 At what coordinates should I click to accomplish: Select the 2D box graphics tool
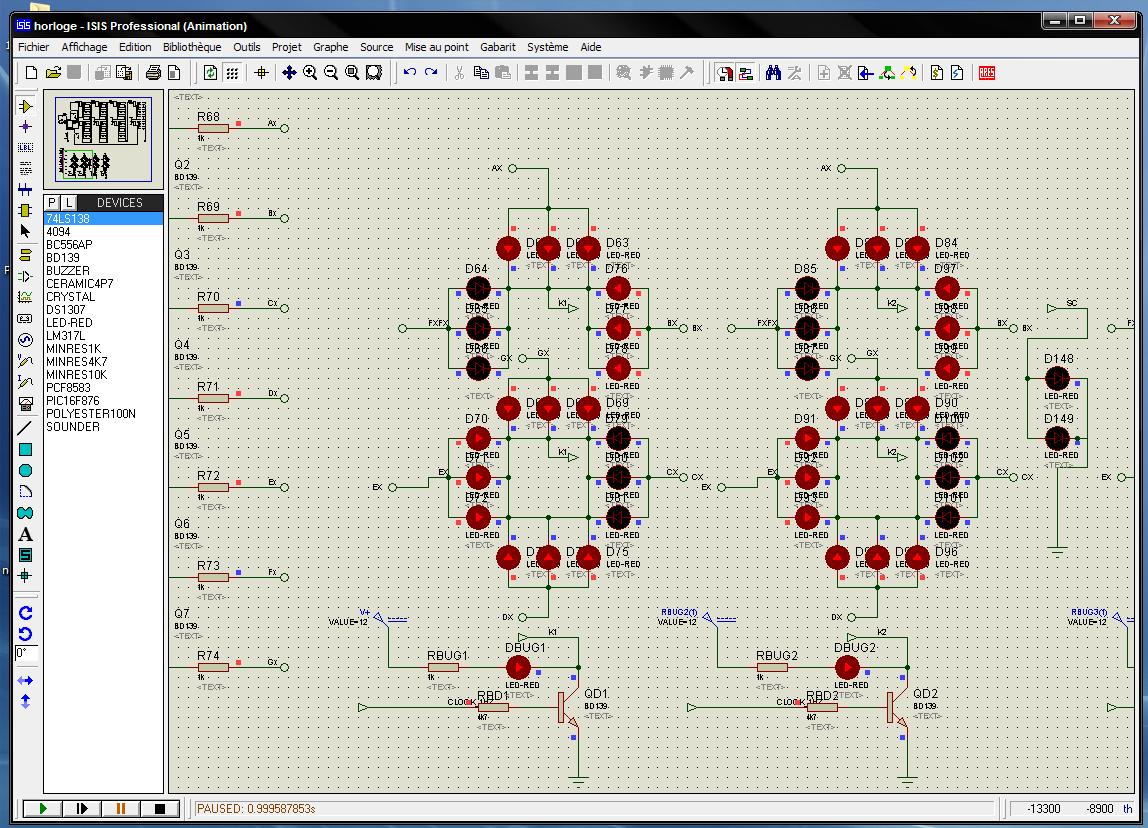pyautogui.click(x=26, y=450)
